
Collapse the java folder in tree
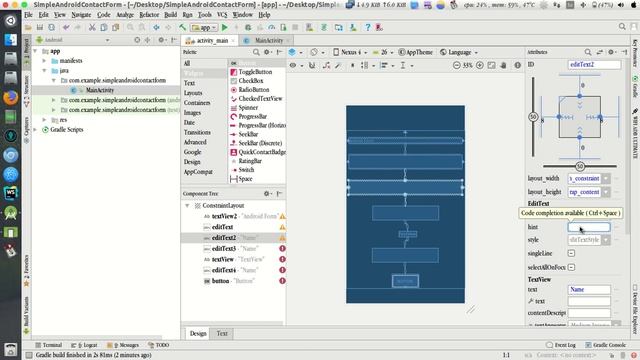click(44, 71)
